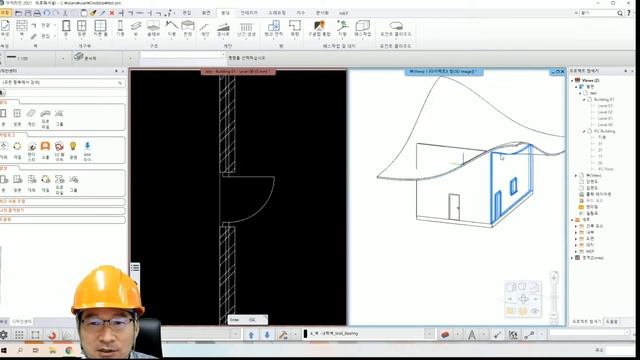Expand the 영역(Zones) node in project tree
Image resolution: width=640 pixels, height=360 pixels.
572,258
